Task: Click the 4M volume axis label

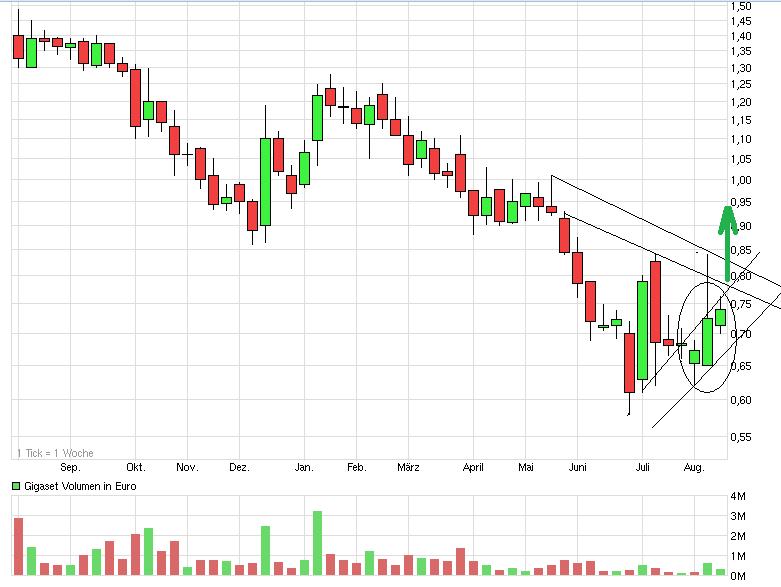Action: (738, 496)
